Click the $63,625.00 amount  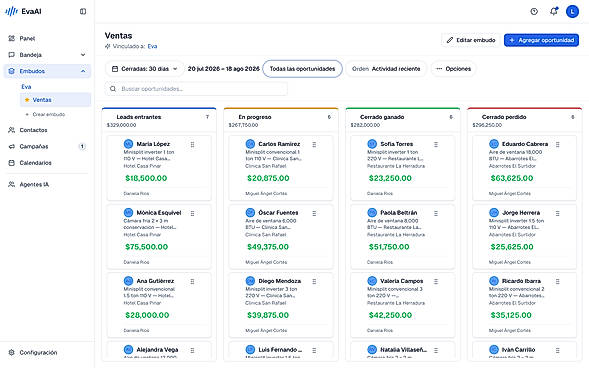click(x=512, y=178)
